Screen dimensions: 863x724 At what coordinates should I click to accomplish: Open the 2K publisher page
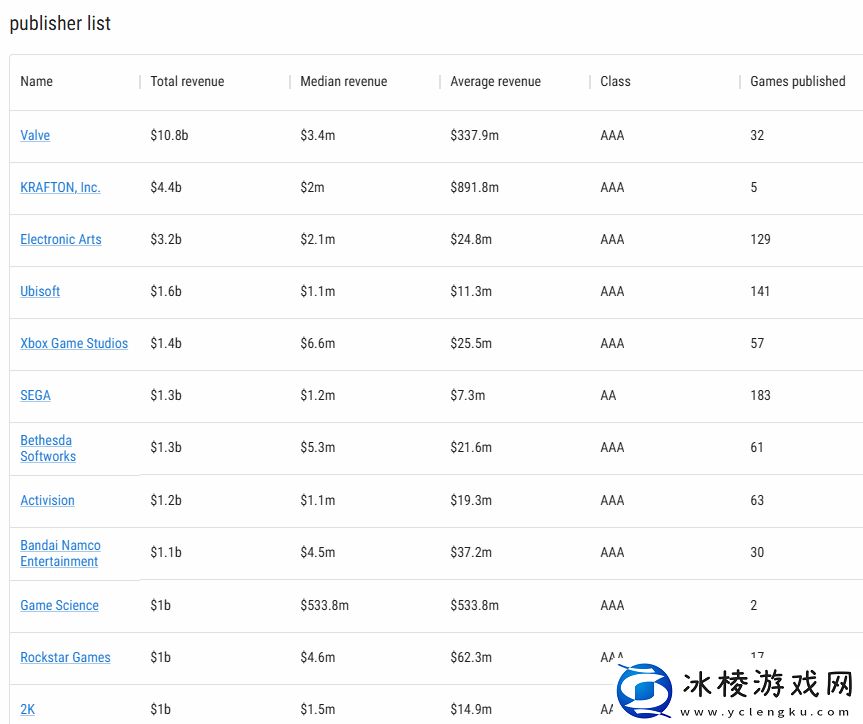pyautogui.click(x=27, y=709)
